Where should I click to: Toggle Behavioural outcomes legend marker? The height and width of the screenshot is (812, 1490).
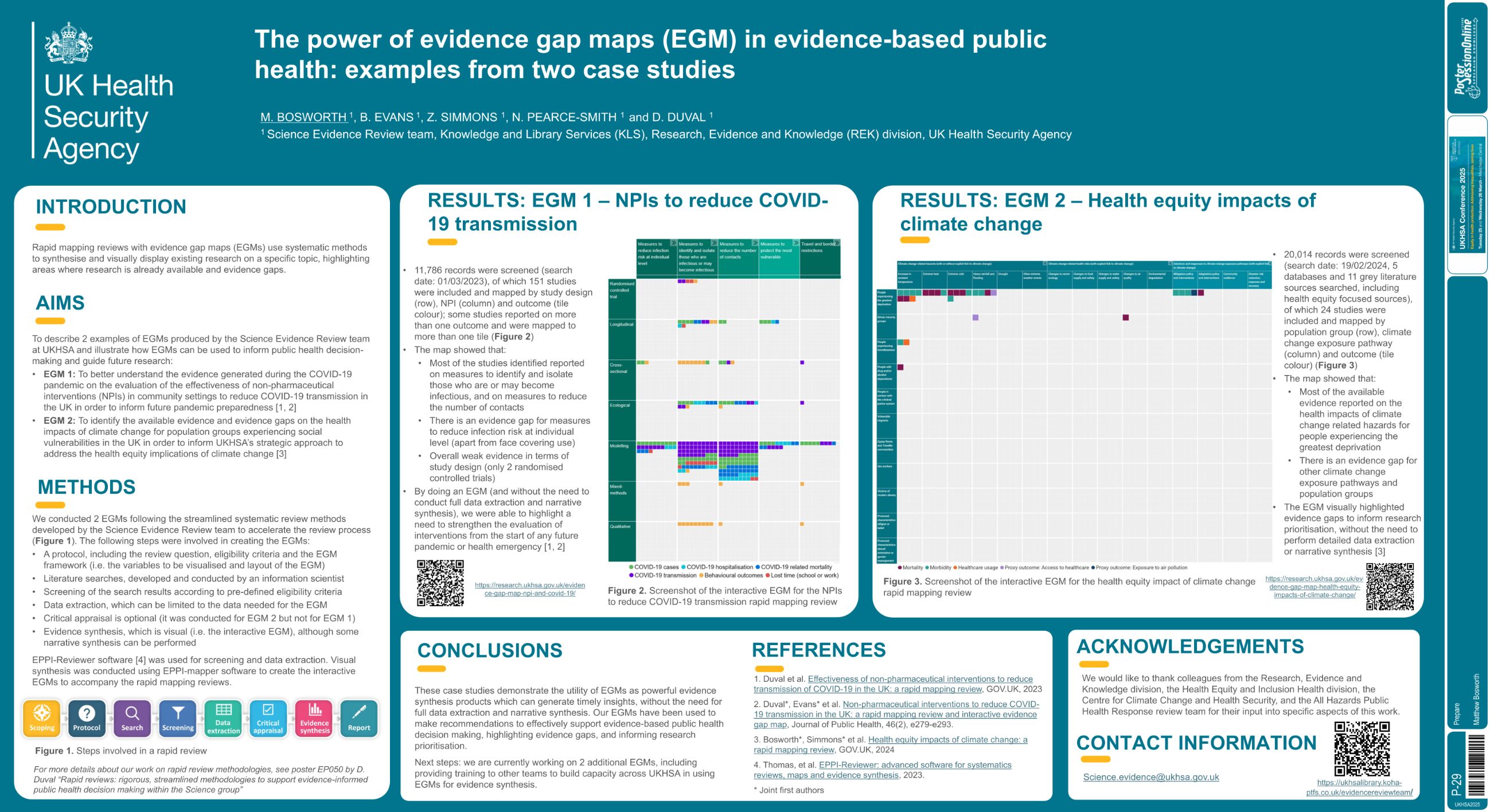pyautogui.click(x=701, y=576)
